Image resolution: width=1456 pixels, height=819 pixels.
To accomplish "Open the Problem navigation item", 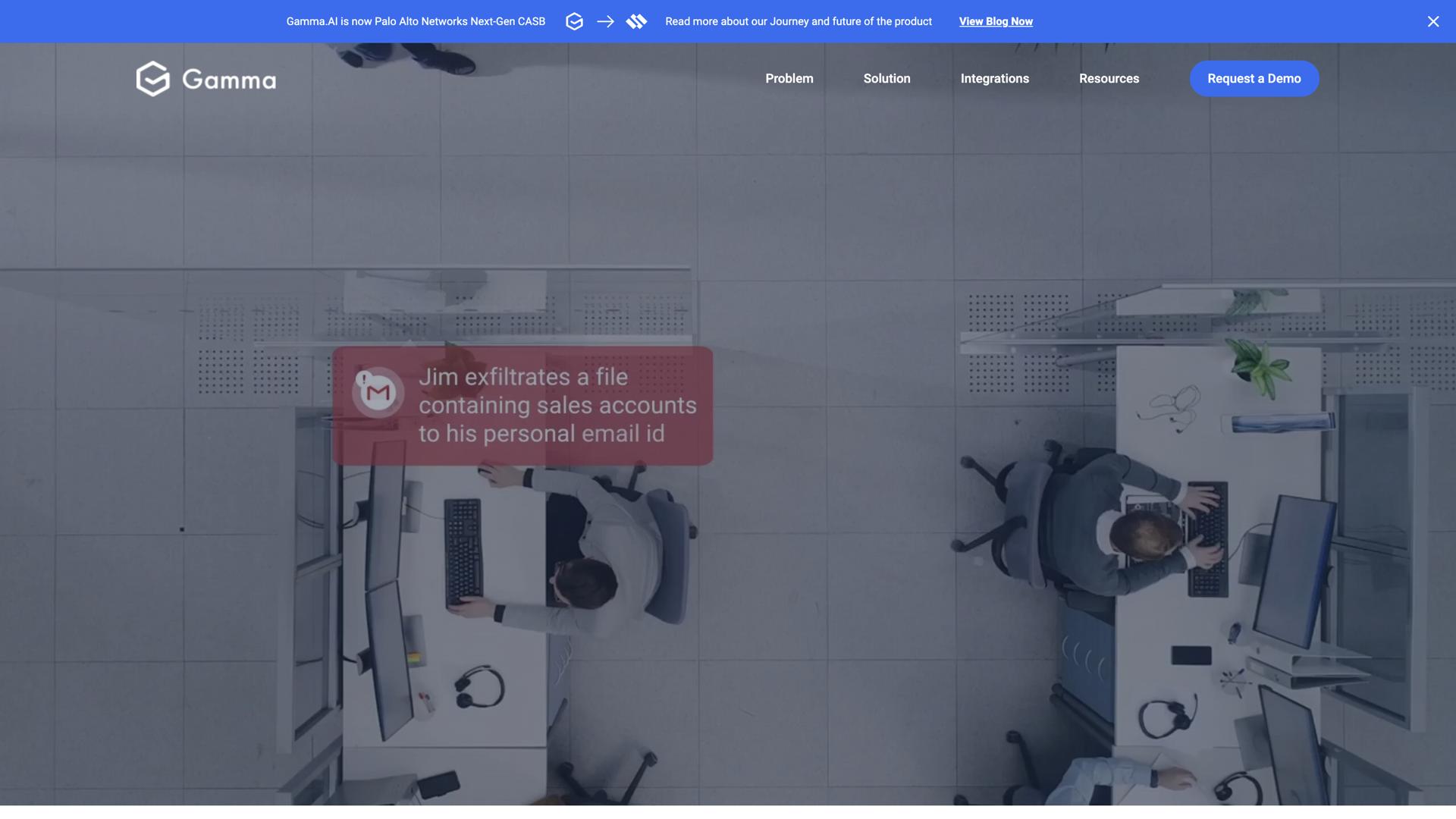I will click(x=789, y=78).
